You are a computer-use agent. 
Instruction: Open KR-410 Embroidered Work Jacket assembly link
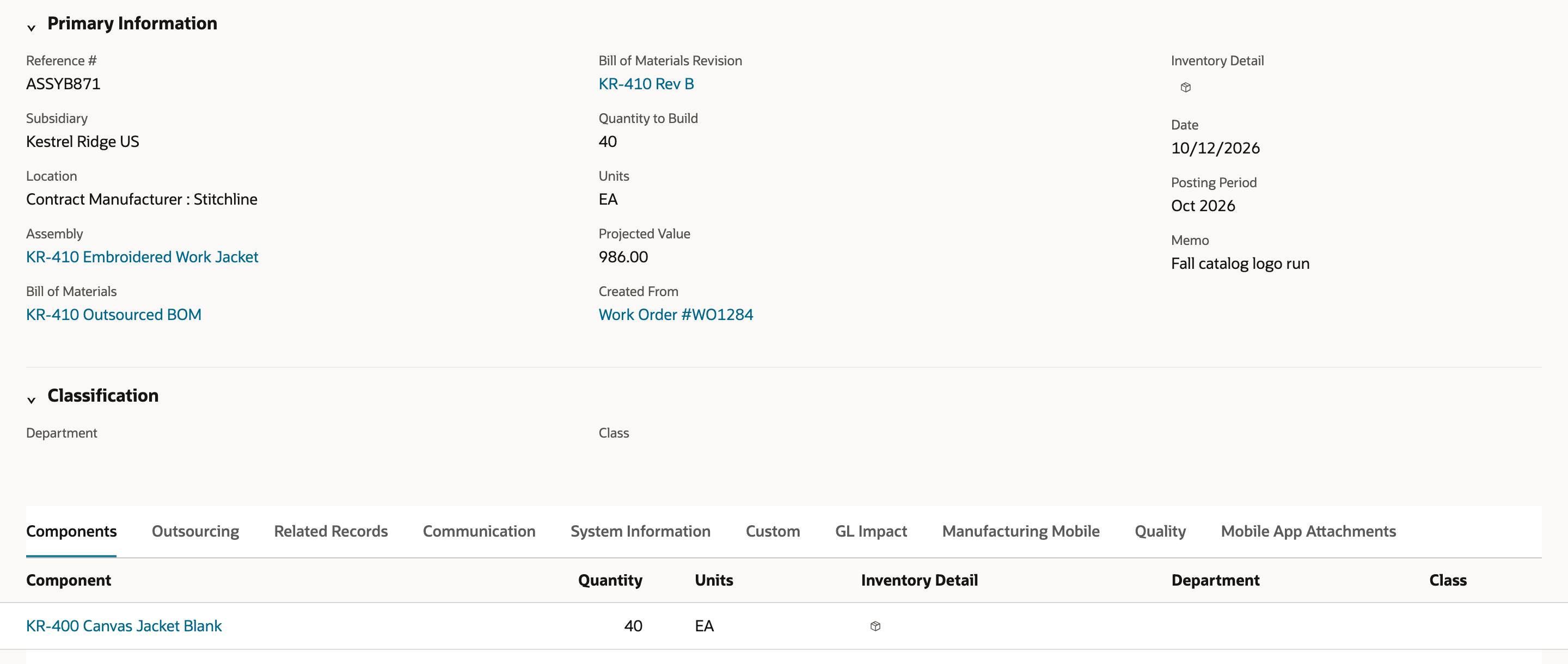(x=142, y=257)
